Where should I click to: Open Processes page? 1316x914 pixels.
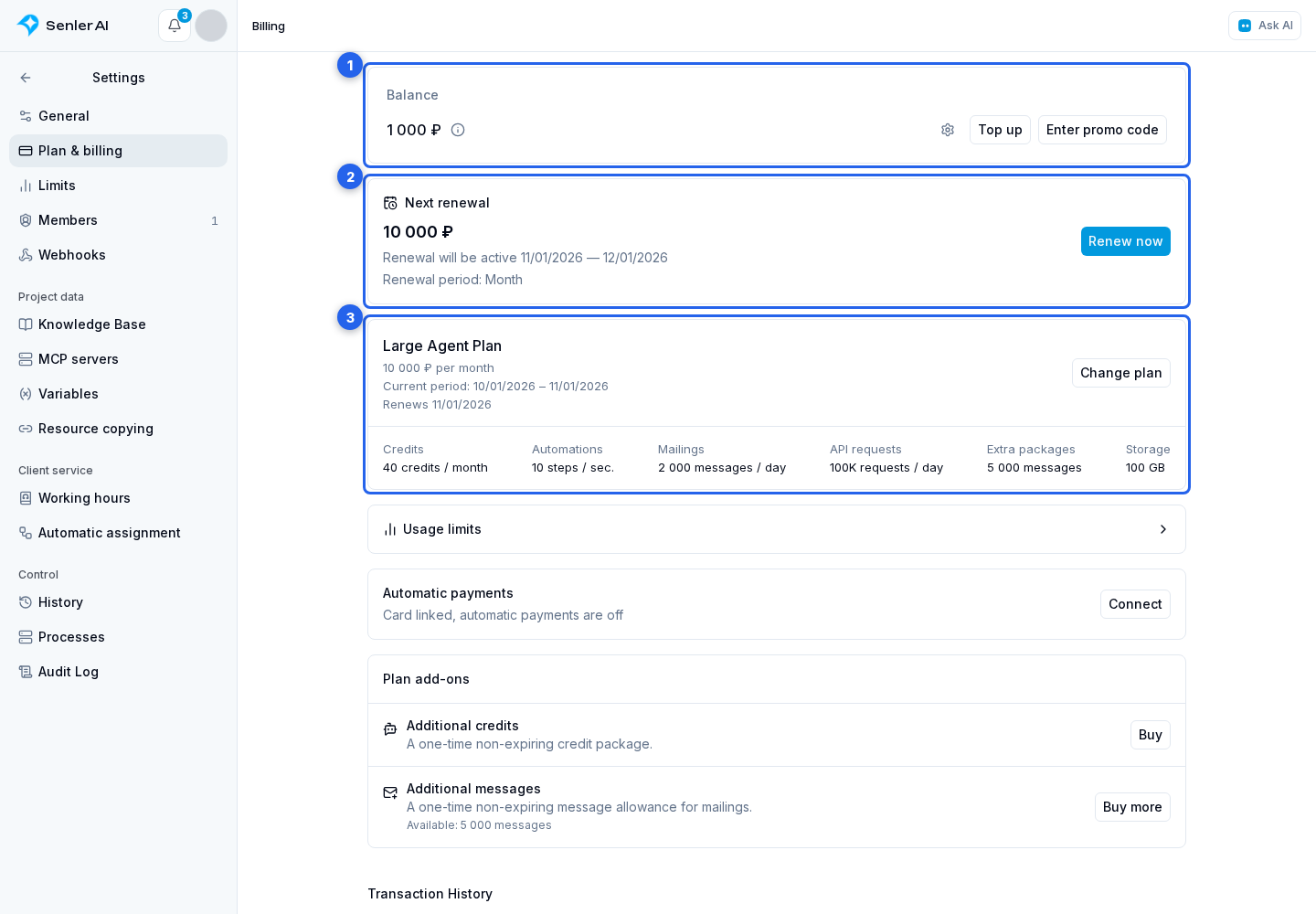pos(118,637)
